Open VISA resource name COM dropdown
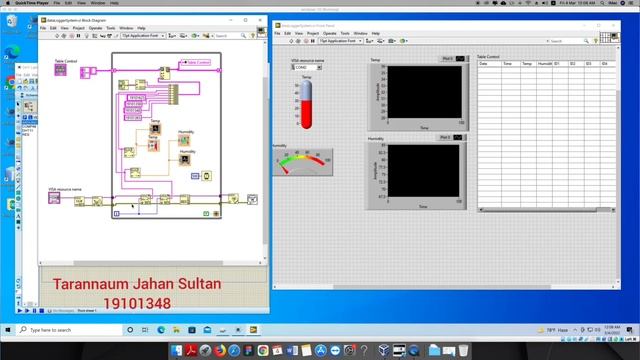The image size is (640, 360). coord(319,67)
